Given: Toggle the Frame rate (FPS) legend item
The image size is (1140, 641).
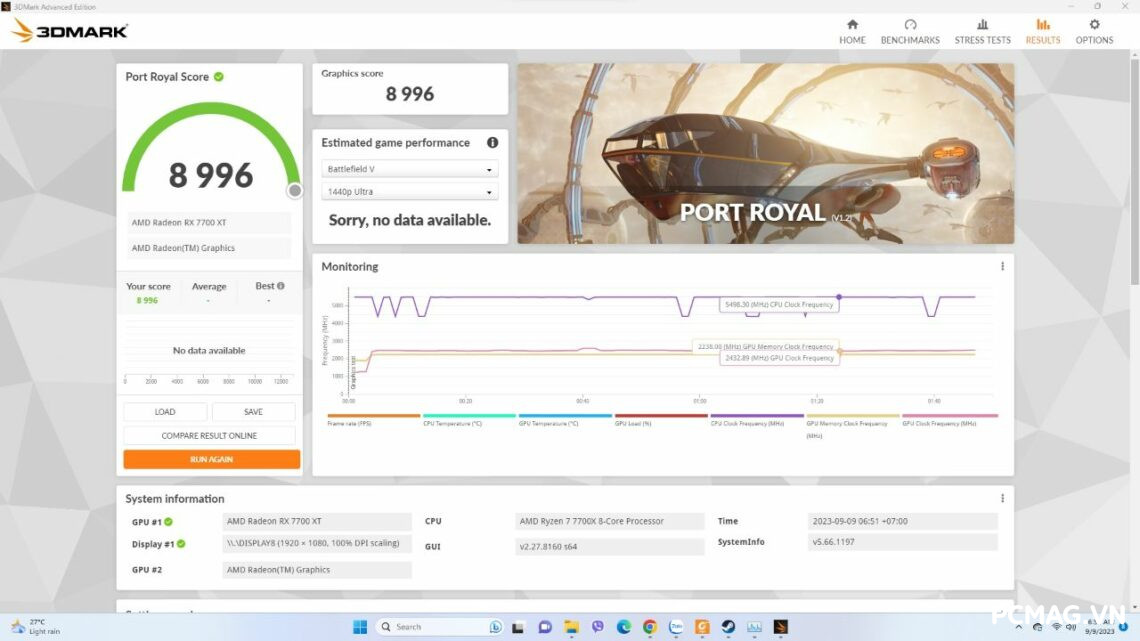Looking at the screenshot, I should [x=352, y=423].
